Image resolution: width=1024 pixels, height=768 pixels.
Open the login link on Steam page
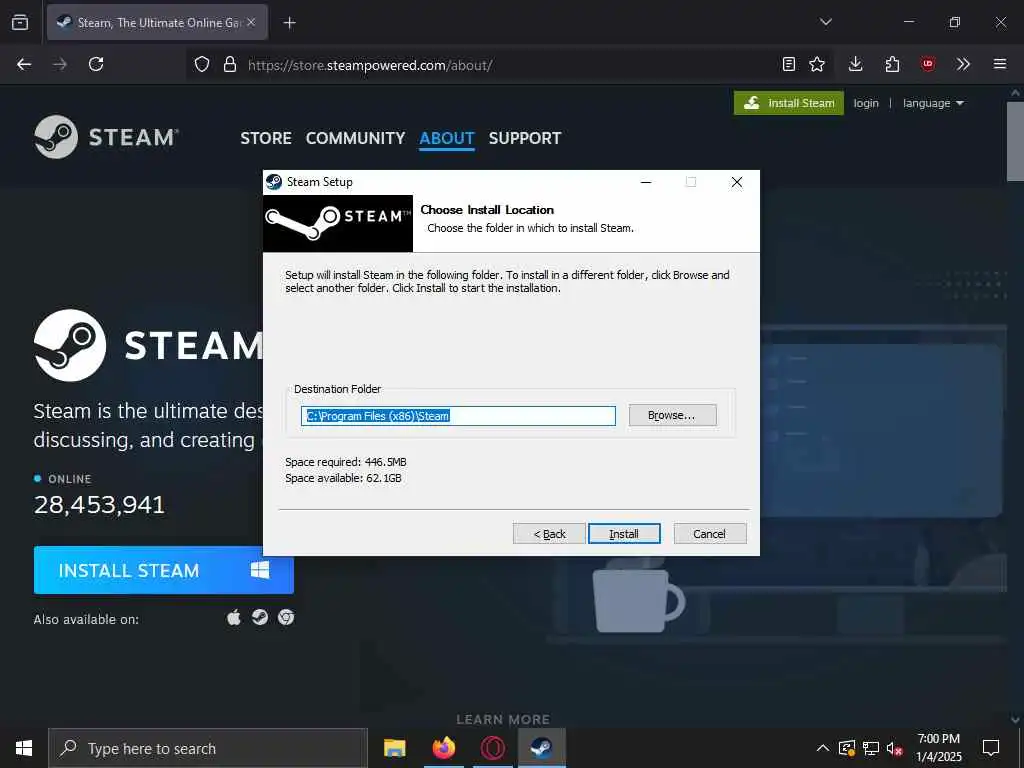pyautogui.click(x=866, y=103)
